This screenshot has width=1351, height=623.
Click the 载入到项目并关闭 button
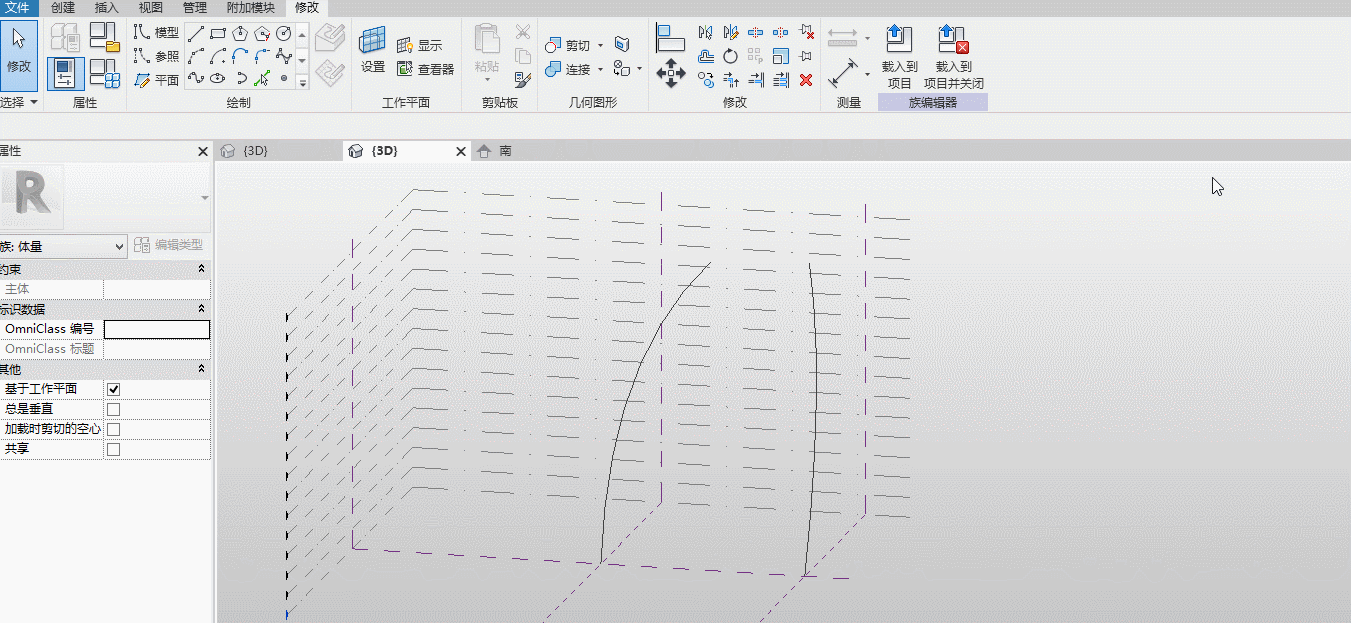tap(953, 58)
